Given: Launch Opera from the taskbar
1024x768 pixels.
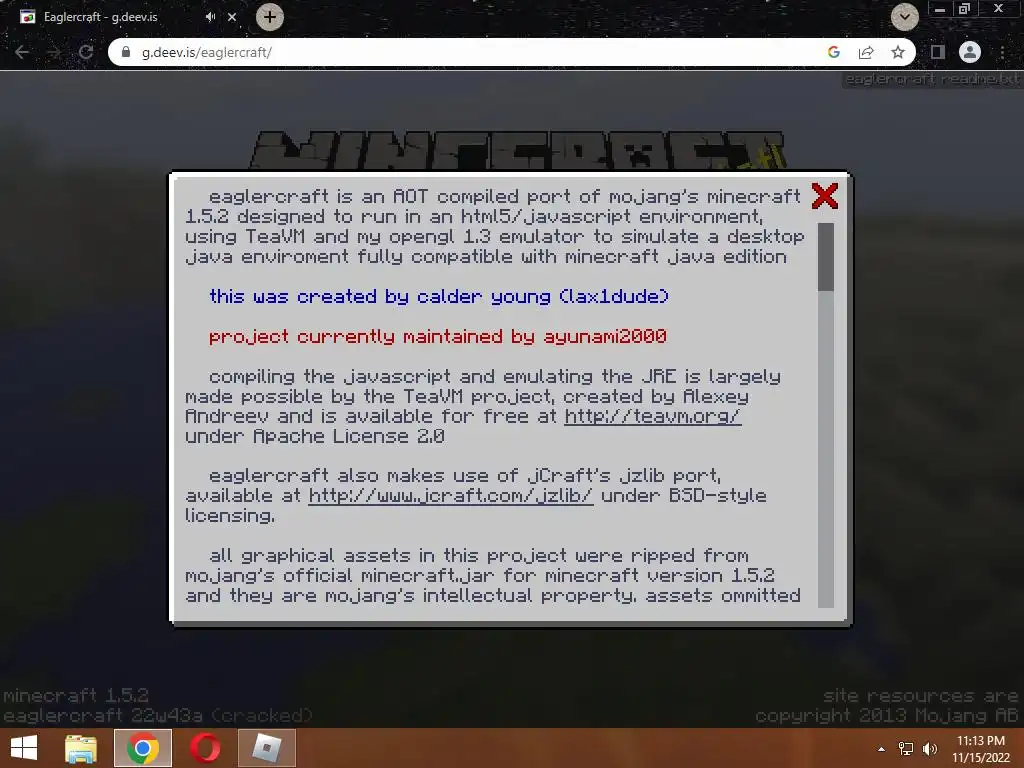Looking at the screenshot, I should pos(205,748).
